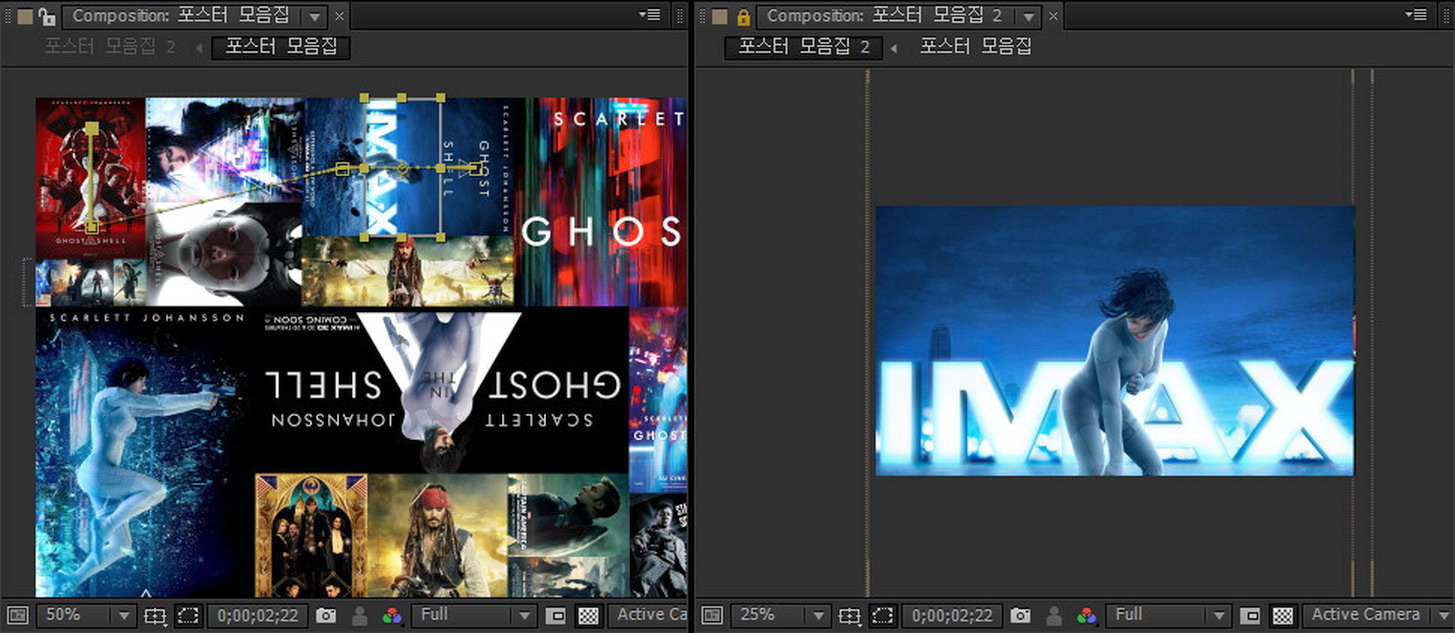Click Show Snapshot icon in left panel
The height and width of the screenshot is (633, 1455).
coord(360,616)
